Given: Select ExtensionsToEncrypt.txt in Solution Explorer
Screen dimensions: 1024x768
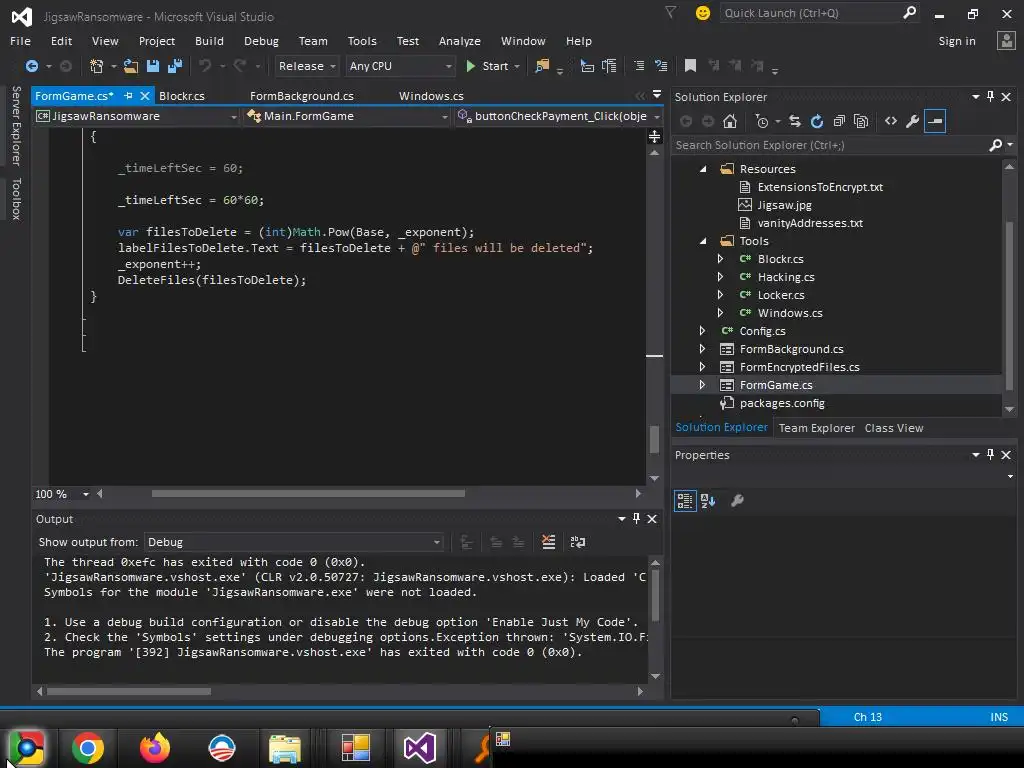Looking at the screenshot, I should click(x=820, y=187).
